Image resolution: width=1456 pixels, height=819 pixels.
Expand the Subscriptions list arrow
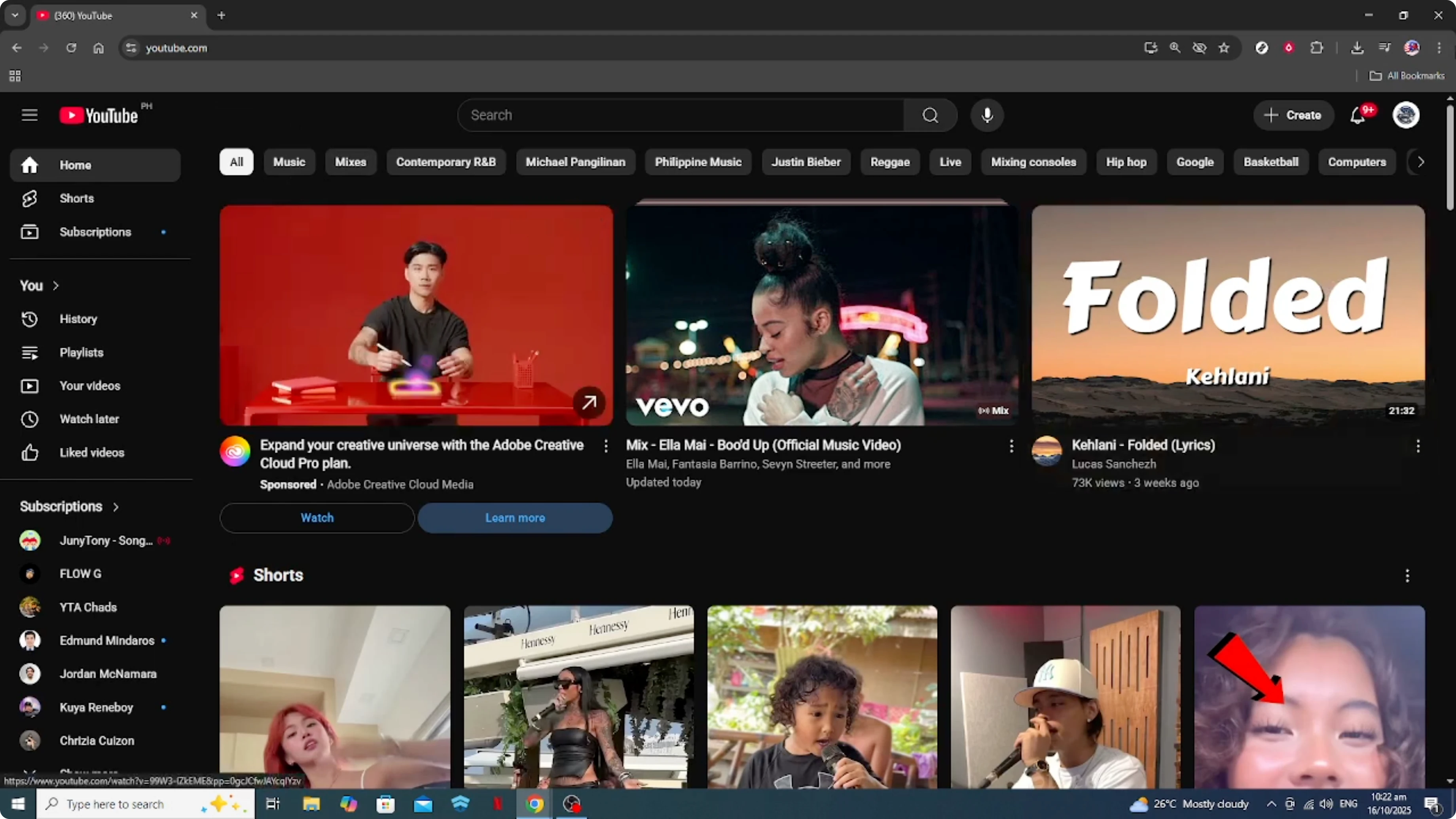[x=116, y=506]
